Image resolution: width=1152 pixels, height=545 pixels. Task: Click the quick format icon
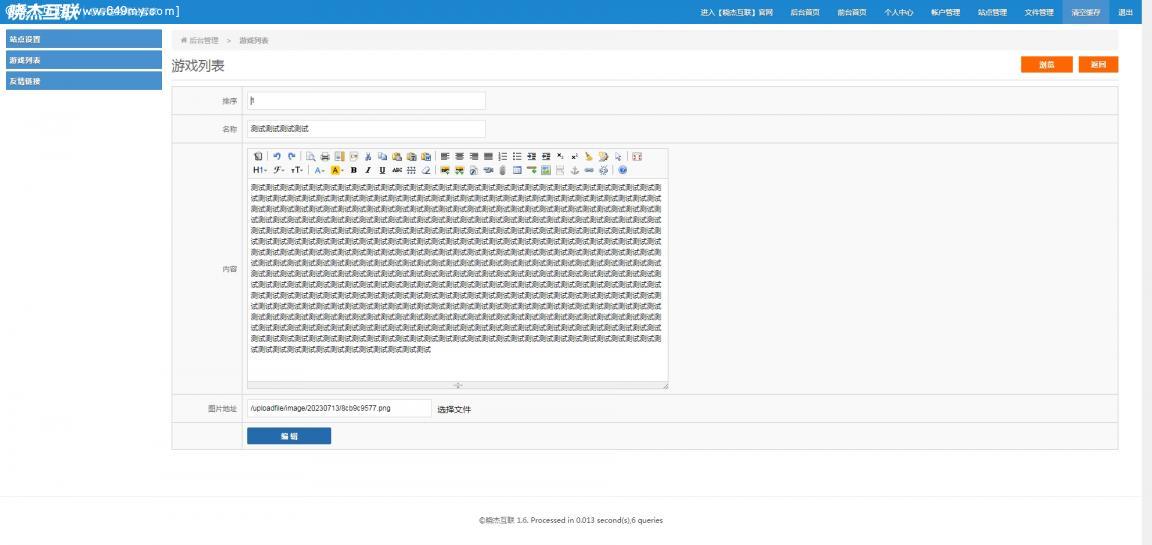click(603, 156)
